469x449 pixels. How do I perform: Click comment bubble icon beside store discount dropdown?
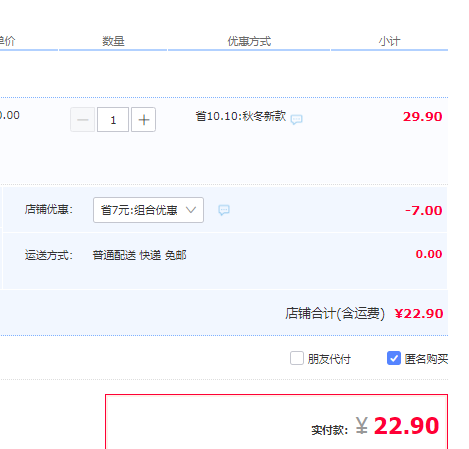pos(224,210)
